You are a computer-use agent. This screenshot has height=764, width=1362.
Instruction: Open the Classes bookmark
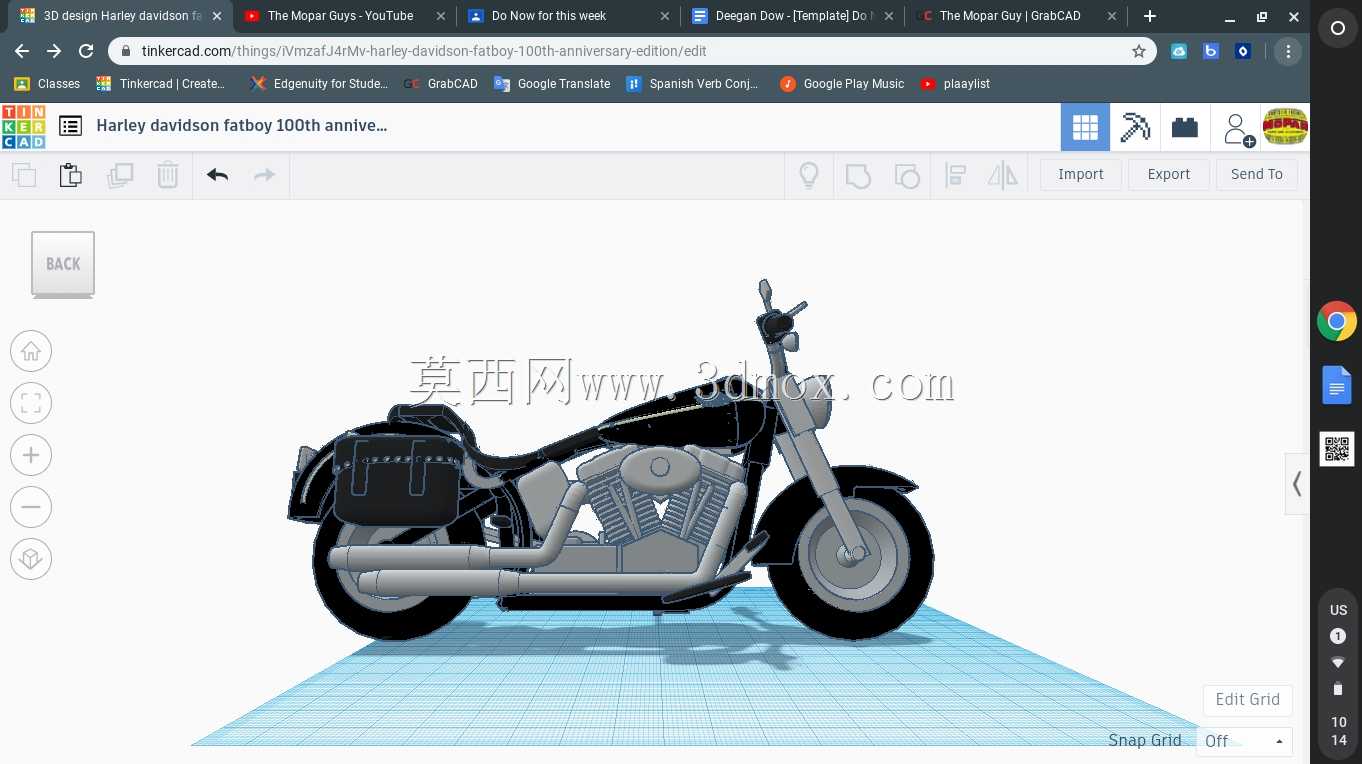[47, 84]
